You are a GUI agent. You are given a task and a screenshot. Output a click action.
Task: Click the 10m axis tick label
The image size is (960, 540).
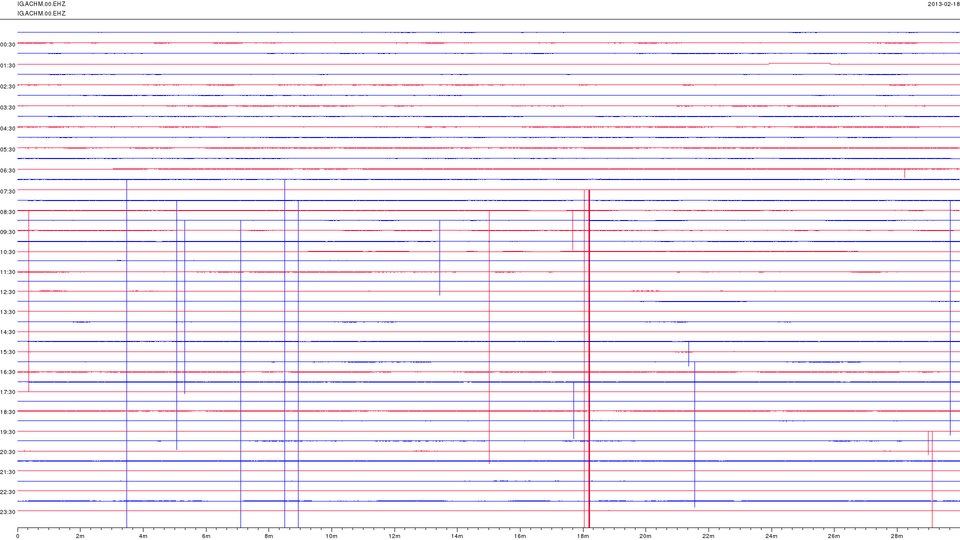pos(331,536)
